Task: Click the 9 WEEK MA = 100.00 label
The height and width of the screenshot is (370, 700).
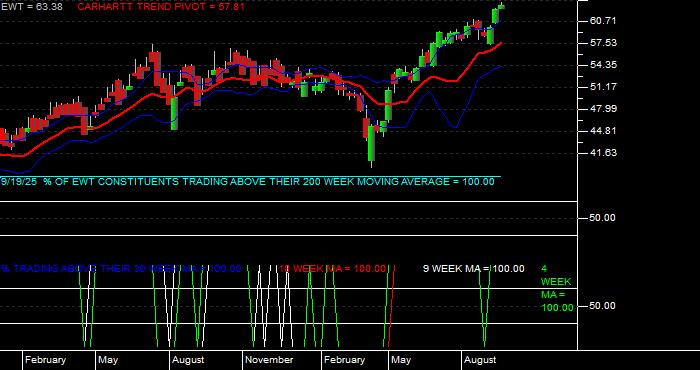Action: pyautogui.click(x=474, y=269)
